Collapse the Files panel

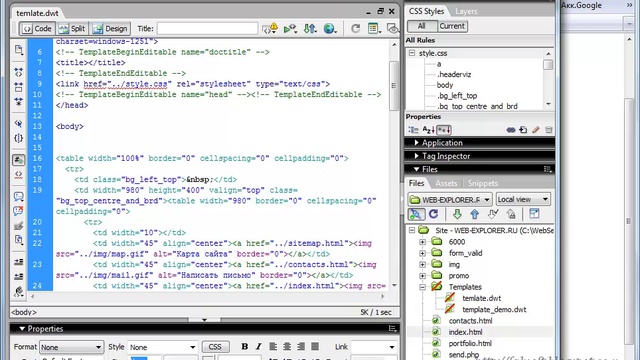click(x=416, y=169)
